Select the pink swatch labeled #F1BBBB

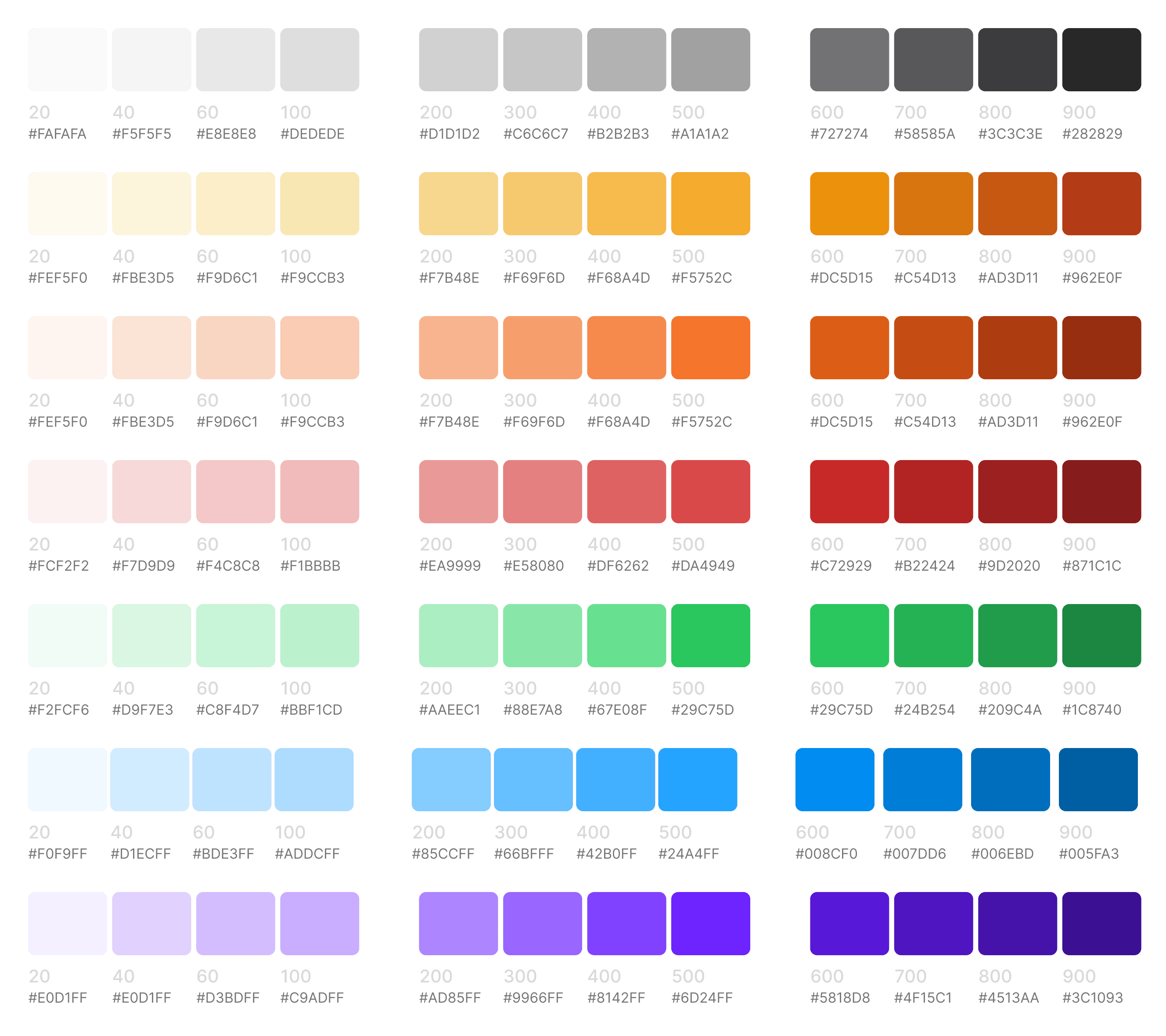click(320, 492)
